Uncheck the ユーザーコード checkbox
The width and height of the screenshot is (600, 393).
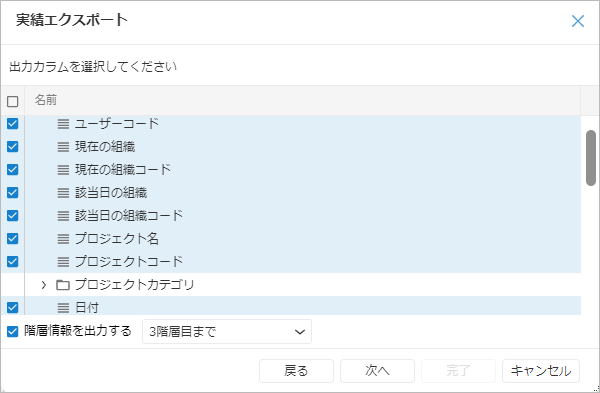[13, 124]
